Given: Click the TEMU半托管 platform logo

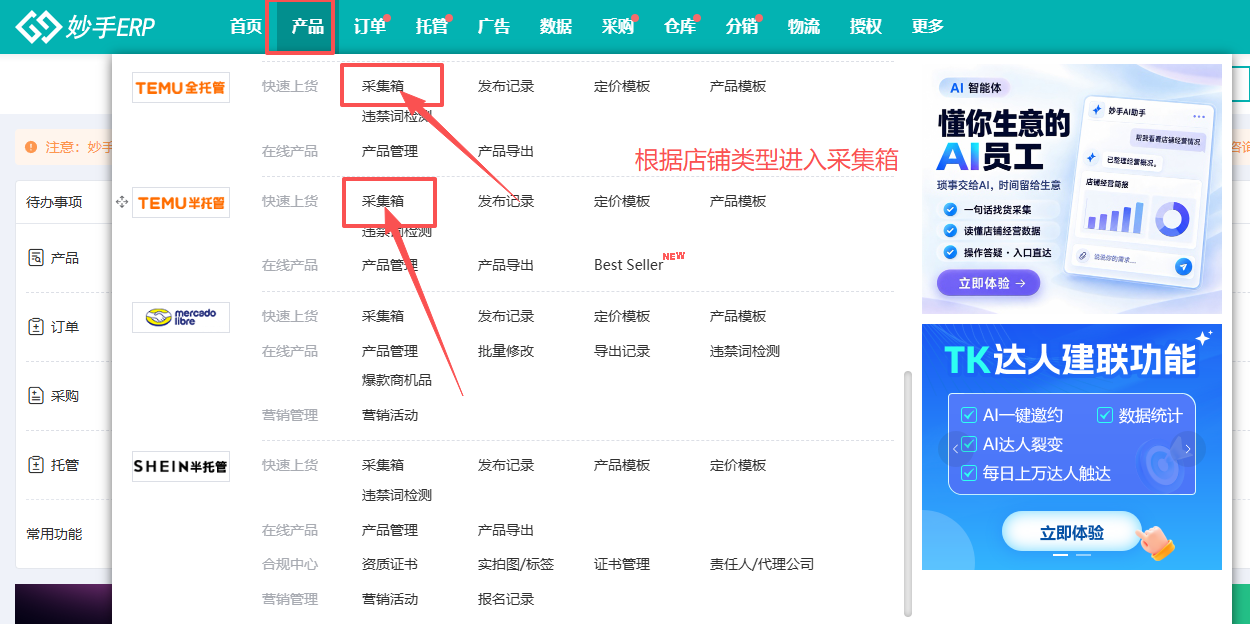Looking at the screenshot, I should [x=181, y=202].
